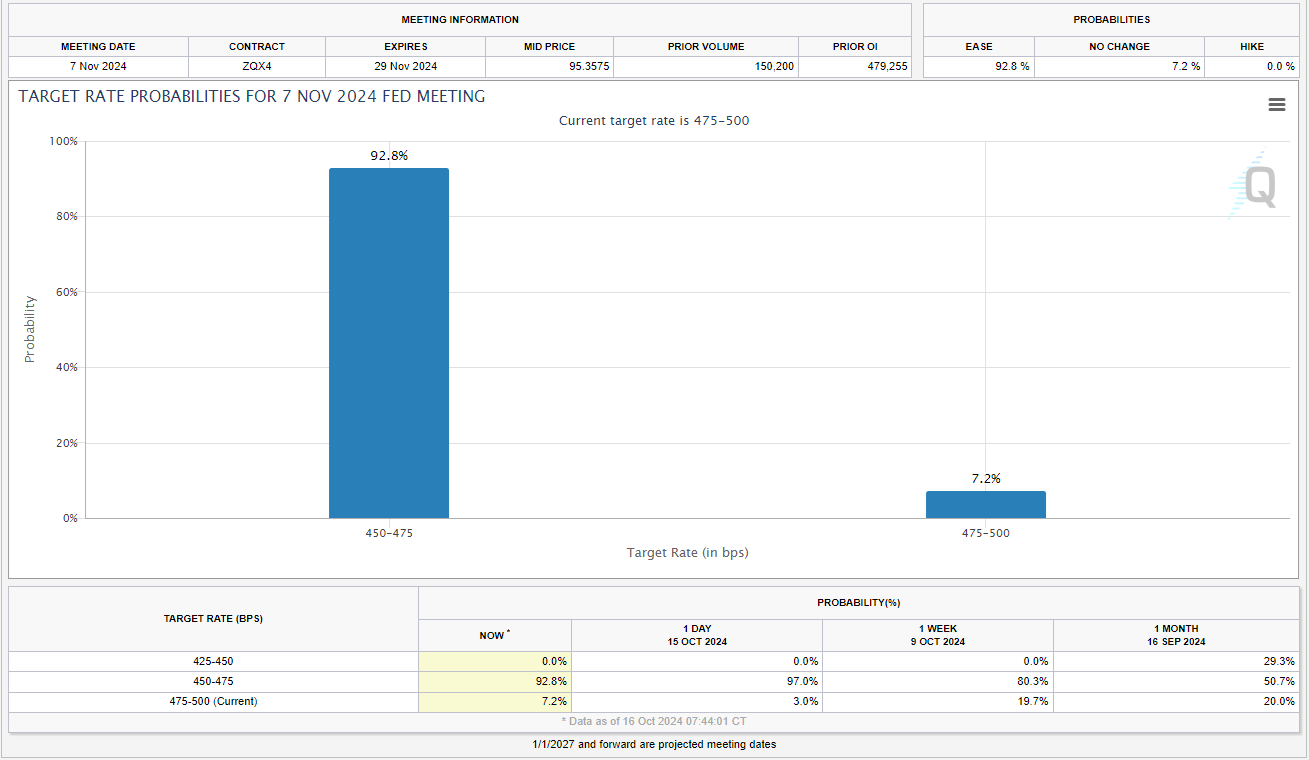Click the 7 Nov 2024 meeting date cell
Screen dimensions: 1309x760
(98, 67)
